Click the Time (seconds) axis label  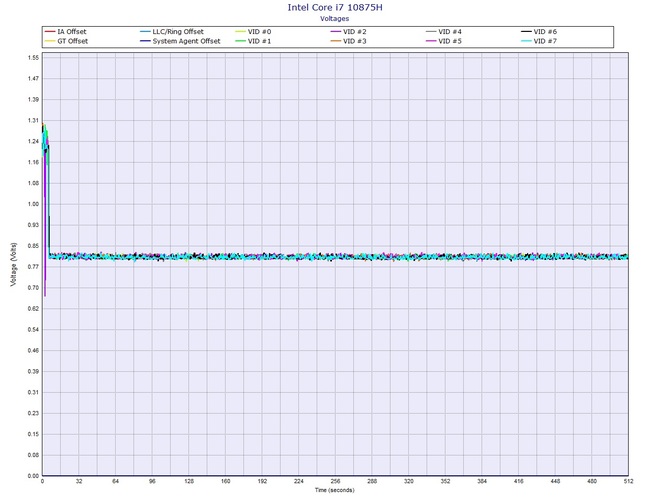point(335,490)
